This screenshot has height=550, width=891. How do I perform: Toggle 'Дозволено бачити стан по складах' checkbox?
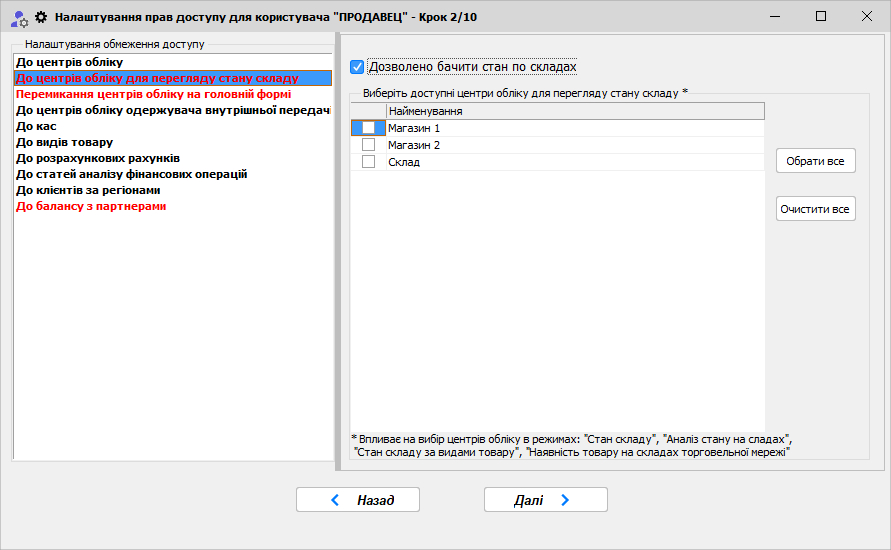coord(357,67)
